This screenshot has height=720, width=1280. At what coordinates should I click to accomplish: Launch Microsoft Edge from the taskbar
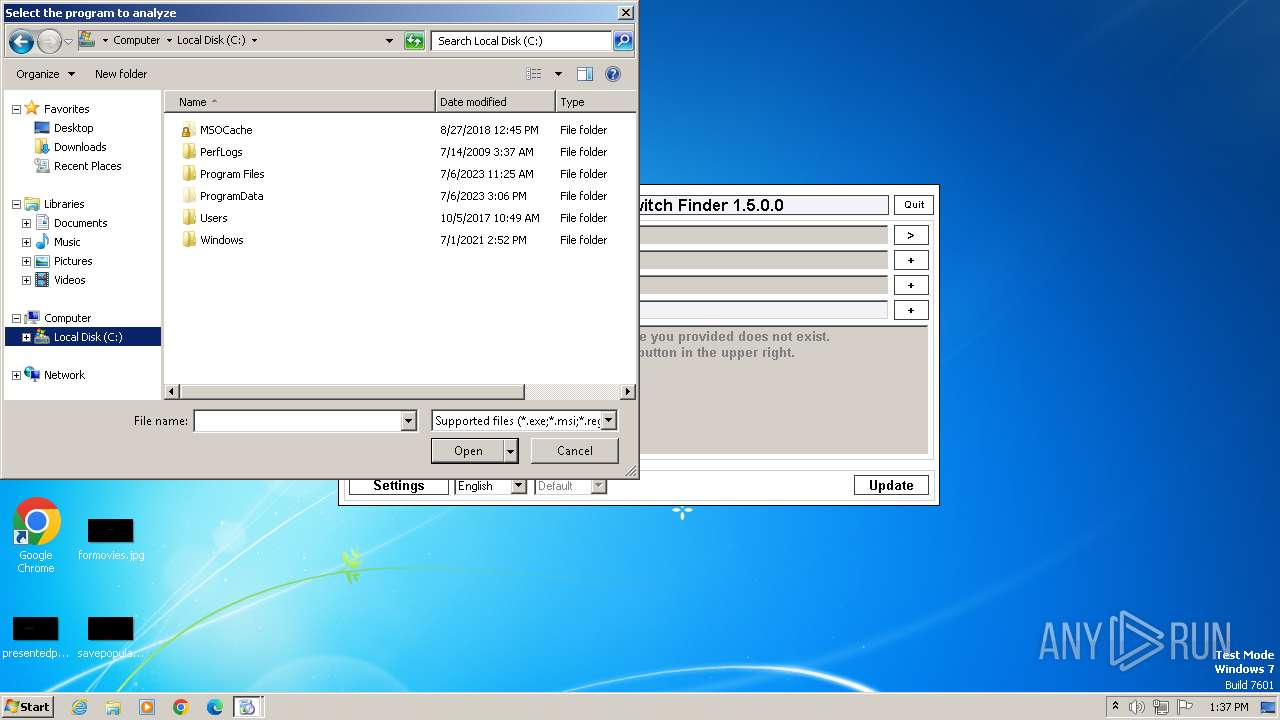click(215, 707)
